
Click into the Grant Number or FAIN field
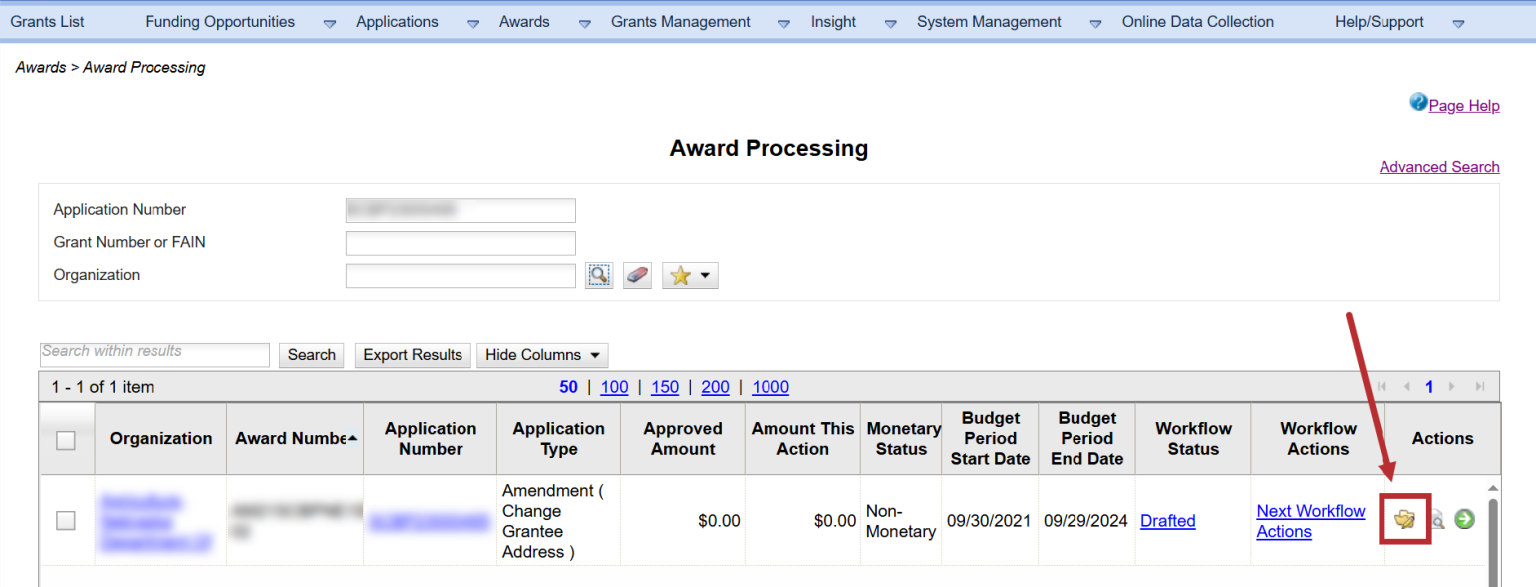tap(460, 243)
